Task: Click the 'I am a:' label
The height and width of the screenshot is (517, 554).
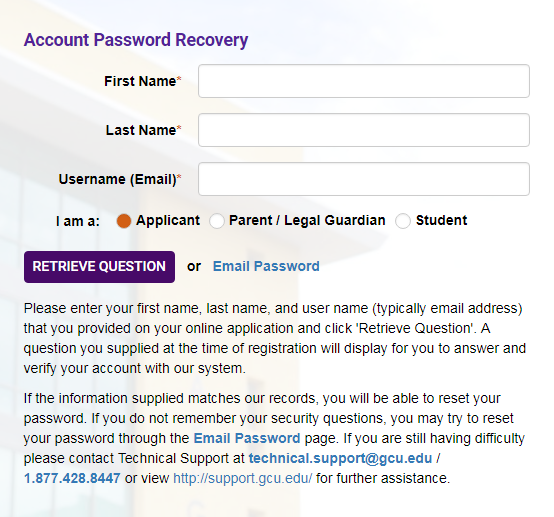Action: click(78, 221)
